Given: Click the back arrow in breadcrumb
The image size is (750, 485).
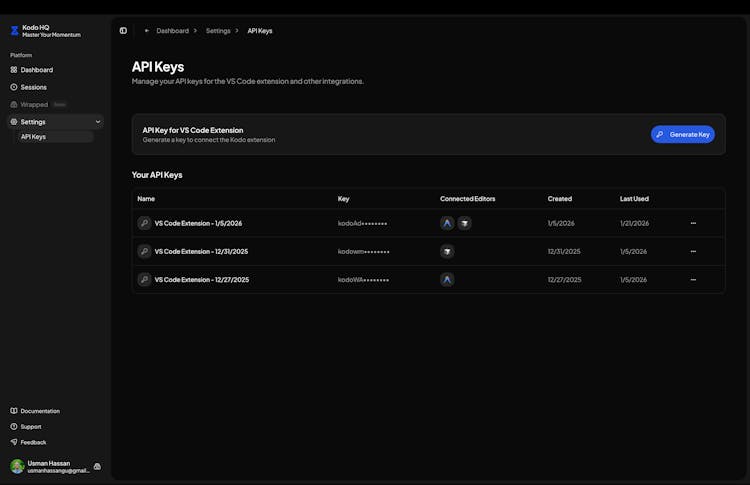Looking at the screenshot, I should click(x=147, y=31).
